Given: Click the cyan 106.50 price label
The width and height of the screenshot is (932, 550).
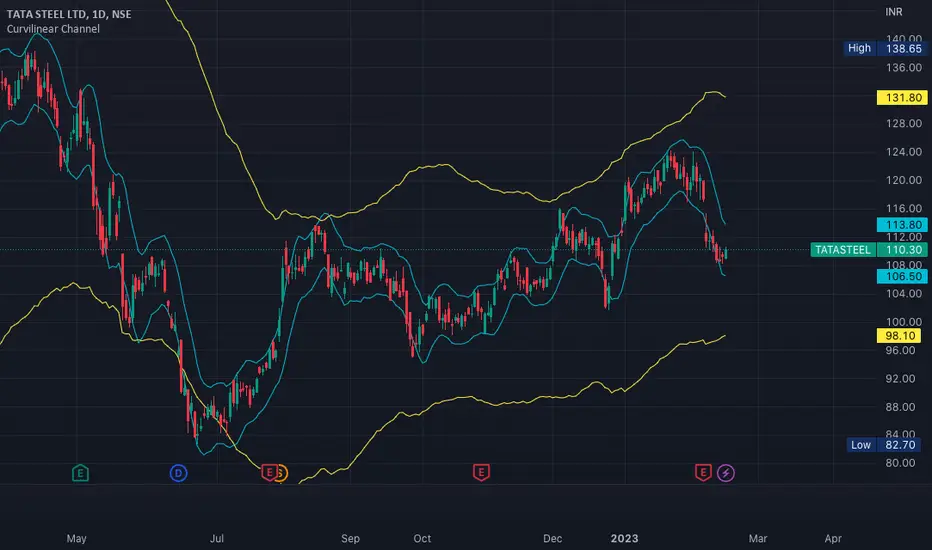Looking at the screenshot, I should [x=902, y=276].
